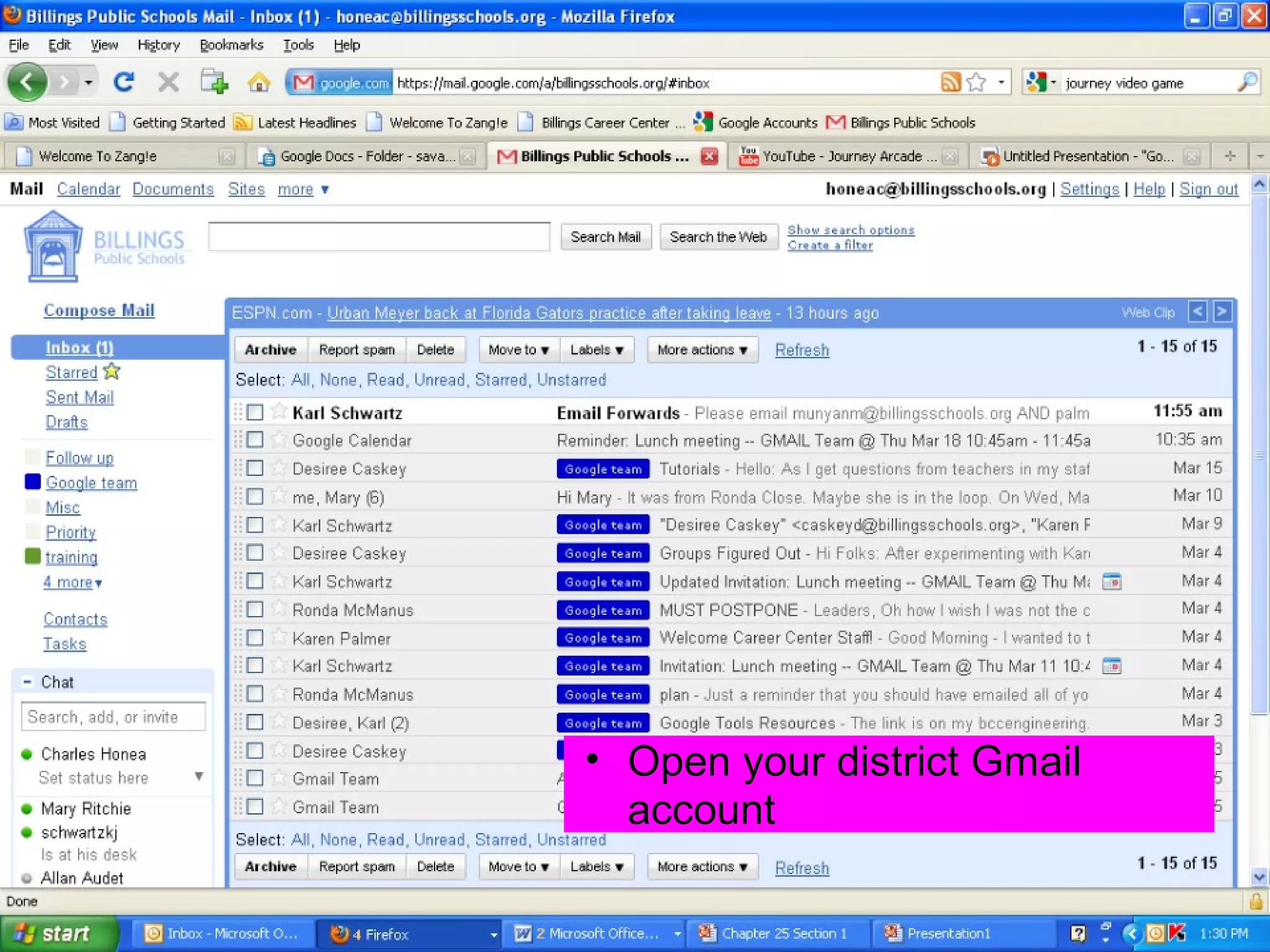Click the search magnifier icon in search box
The height and width of the screenshot is (952, 1270).
point(1247,82)
